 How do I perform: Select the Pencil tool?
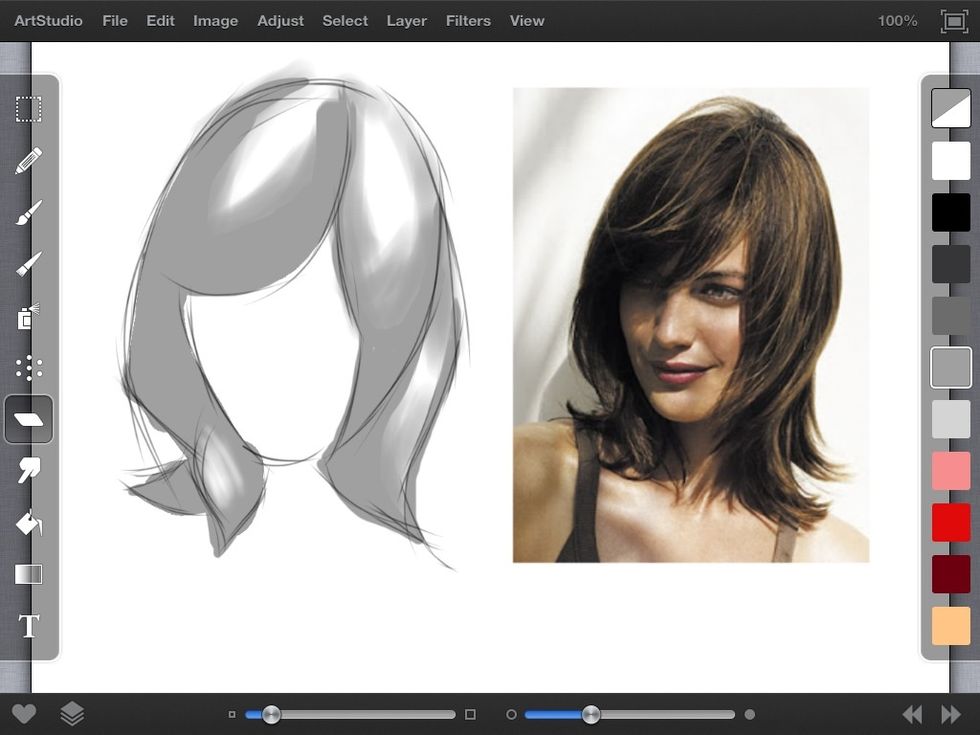28,161
